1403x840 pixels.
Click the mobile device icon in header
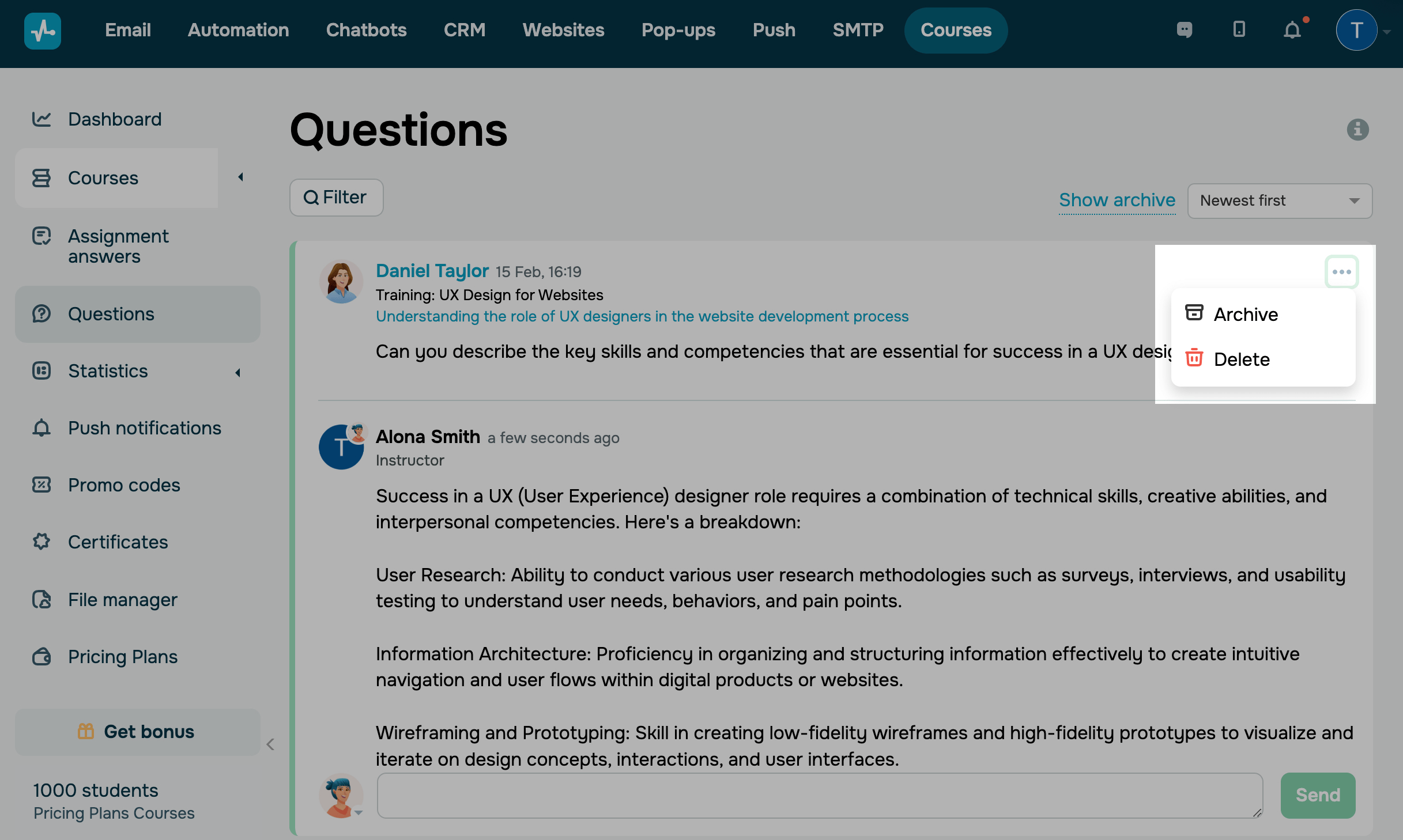[x=1239, y=30]
